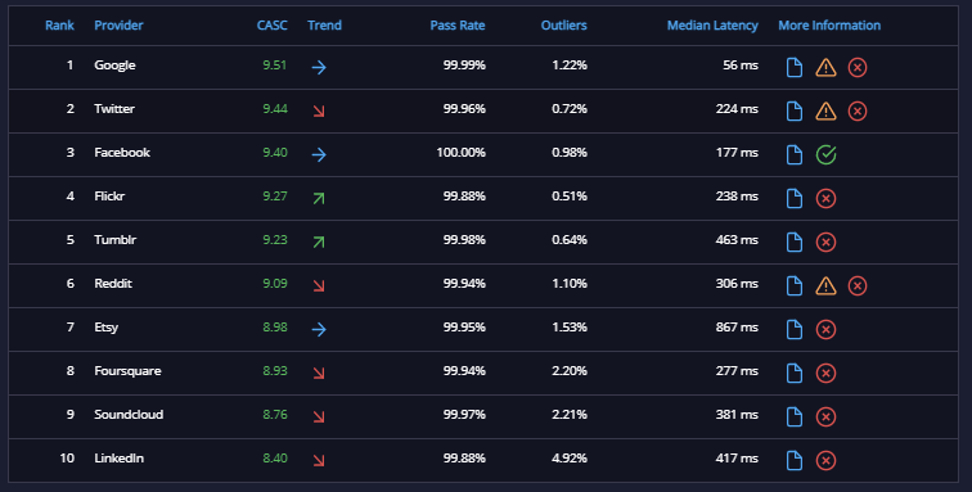Select the LinkedIn provider name

tap(119, 458)
